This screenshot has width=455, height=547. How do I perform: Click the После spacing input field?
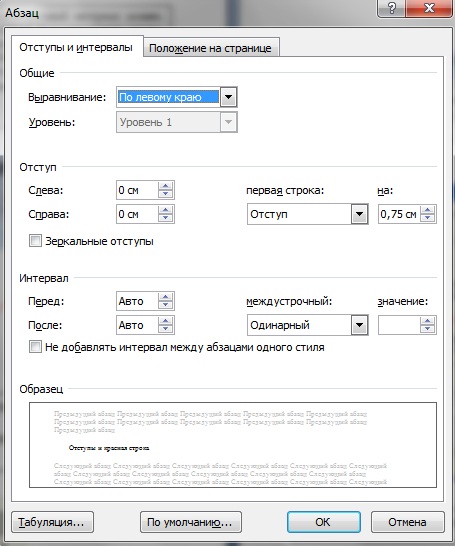pyautogui.click(x=137, y=325)
